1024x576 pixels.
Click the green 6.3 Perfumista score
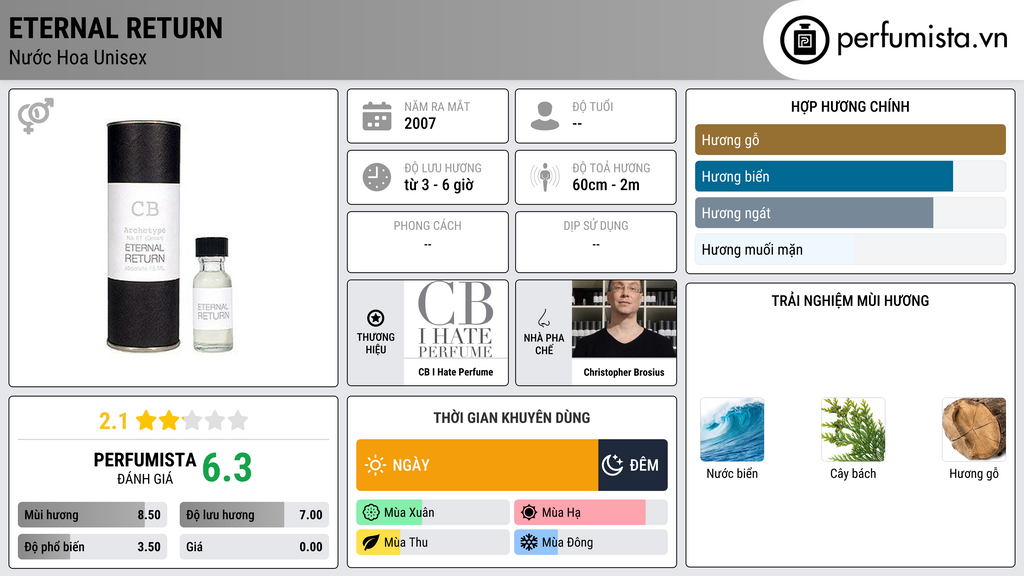227,468
